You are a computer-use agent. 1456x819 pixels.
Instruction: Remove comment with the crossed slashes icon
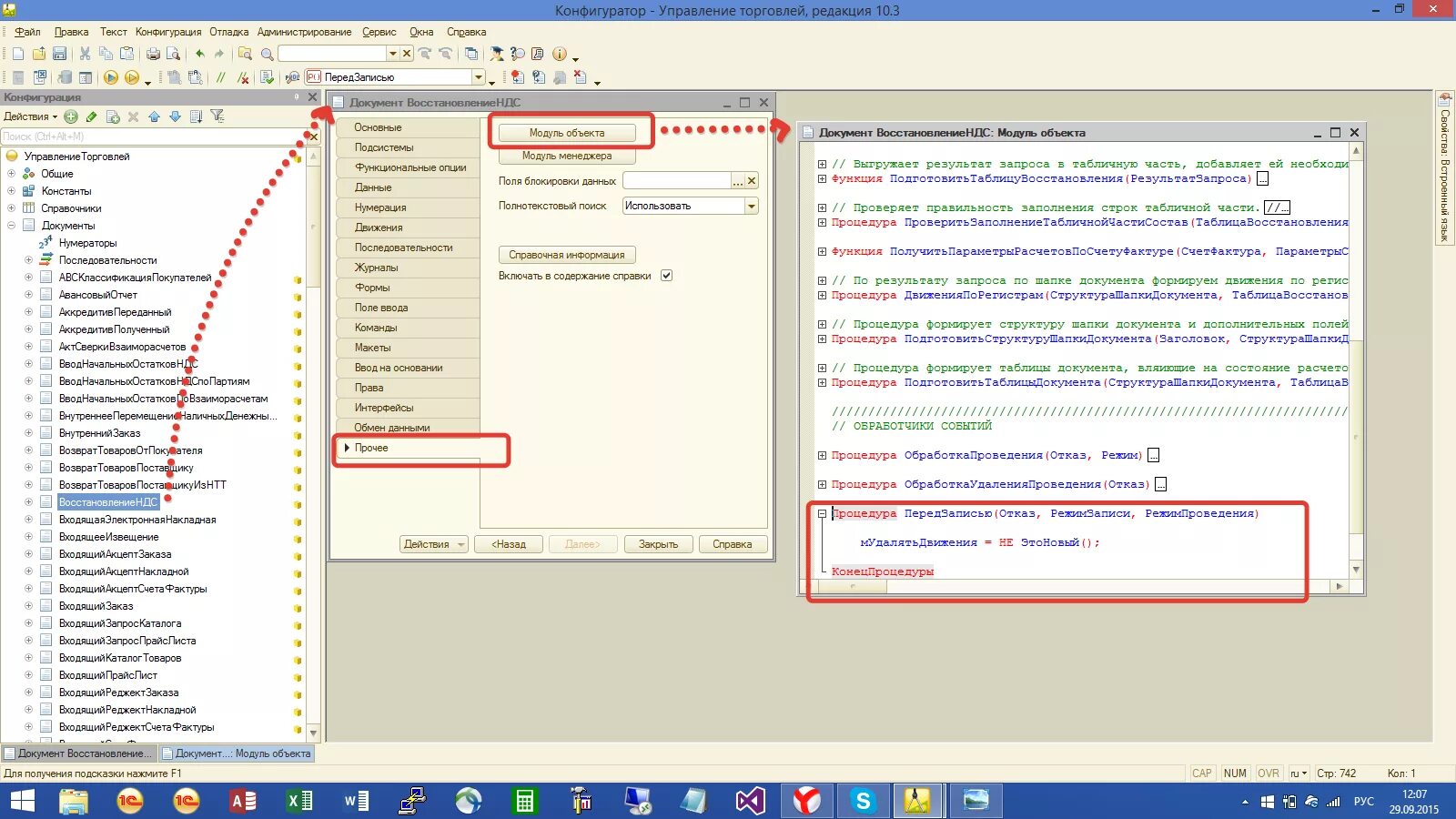(242, 77)
